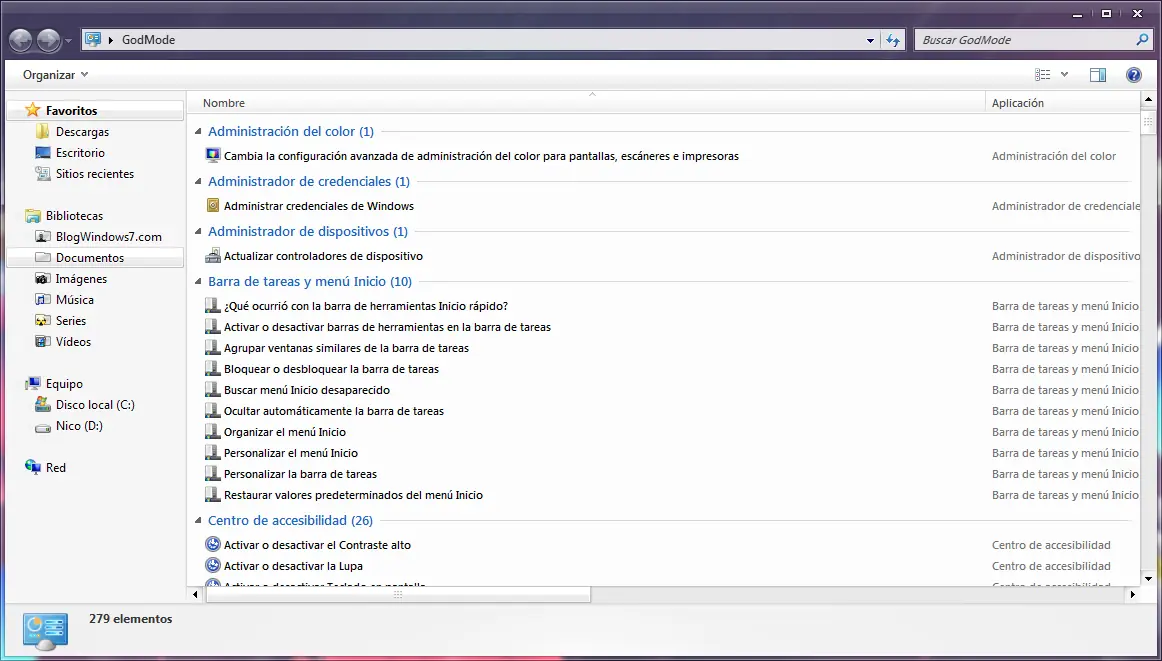Click the 279 elementos status text
This screenshot has height=661, width=1162.
click(x=130, y=619)
